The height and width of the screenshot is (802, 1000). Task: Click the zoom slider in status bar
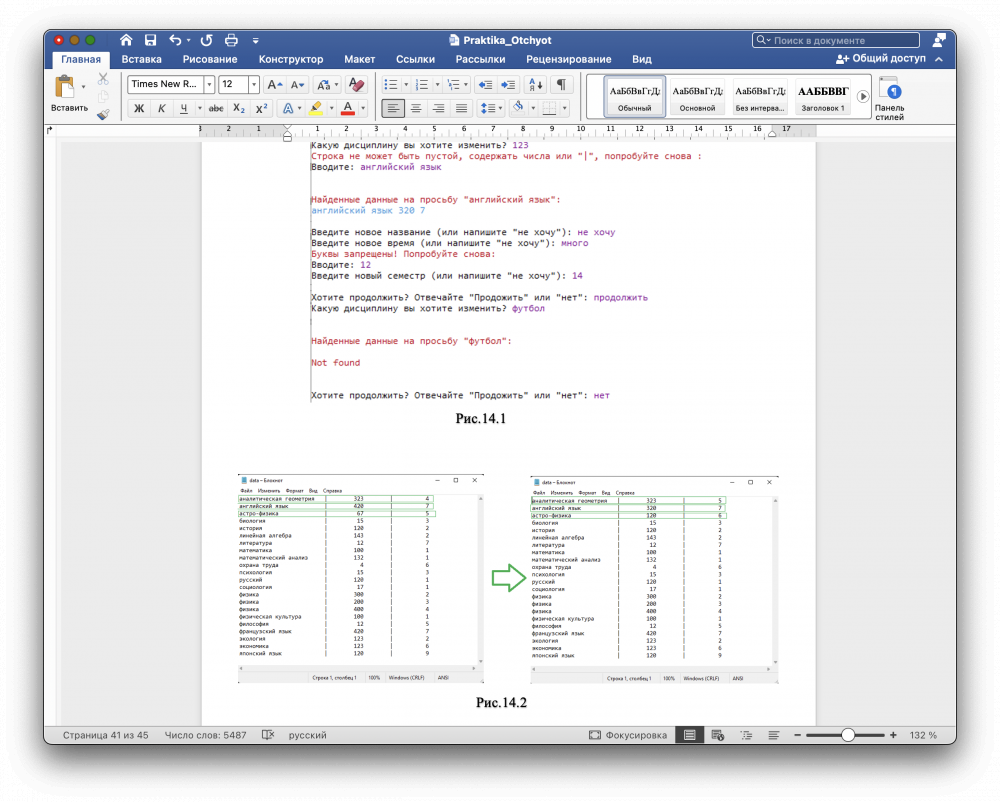848,735
